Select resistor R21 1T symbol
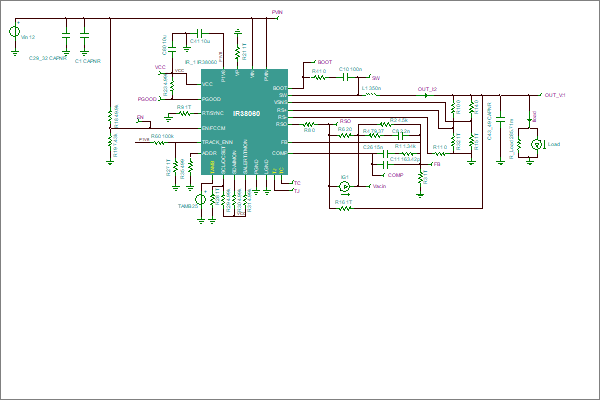Image resolution: width=600 pixels, height=400 pixels. [238, 52]
